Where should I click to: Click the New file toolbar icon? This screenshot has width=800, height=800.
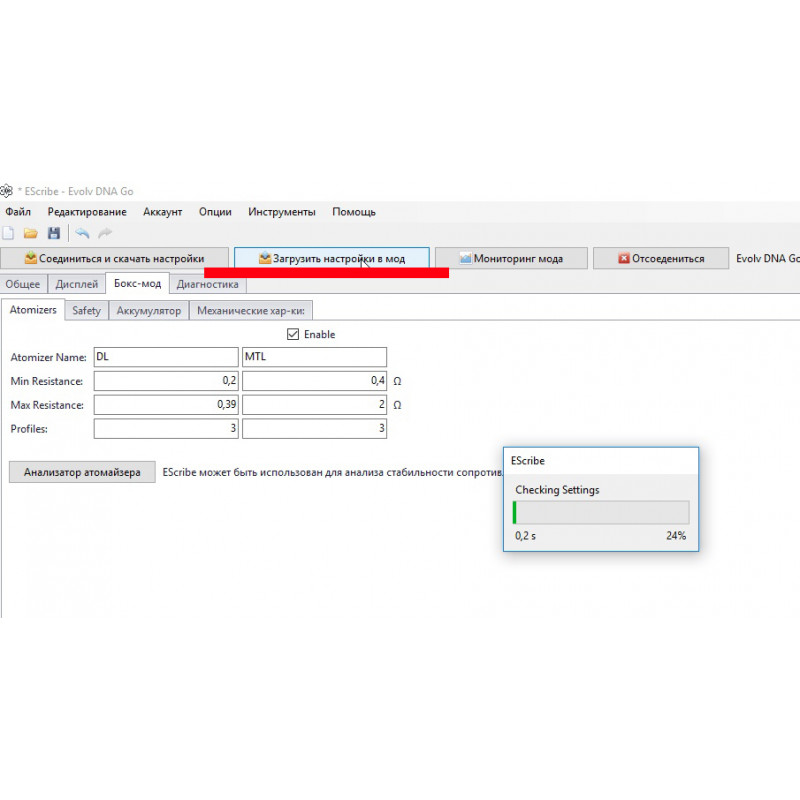pos(8,233)
